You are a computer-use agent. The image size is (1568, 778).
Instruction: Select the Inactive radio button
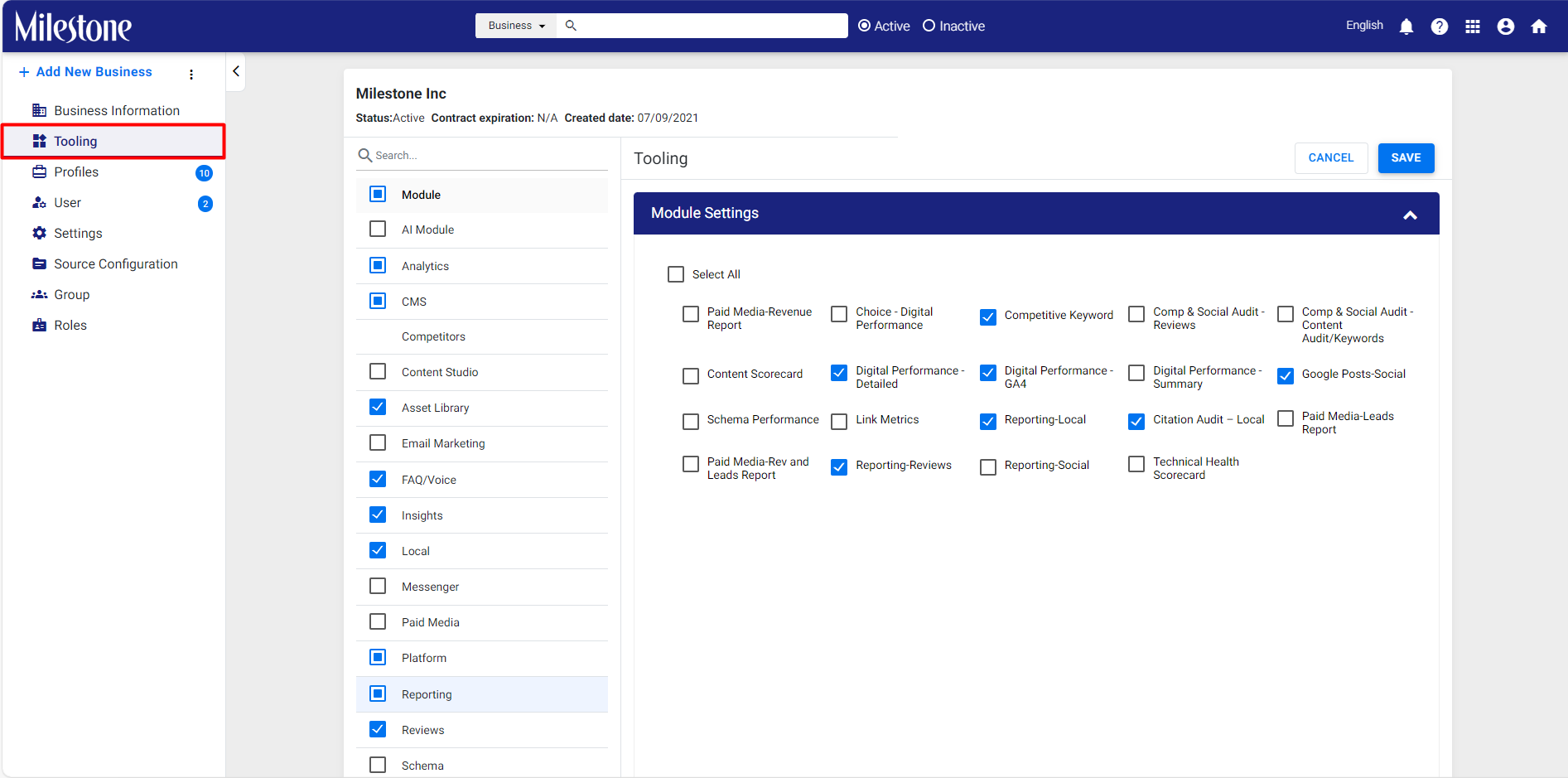pos(929,26)
